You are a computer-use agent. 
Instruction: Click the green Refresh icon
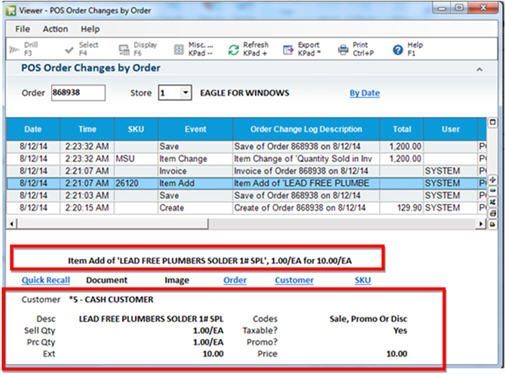tap(233, 50)
